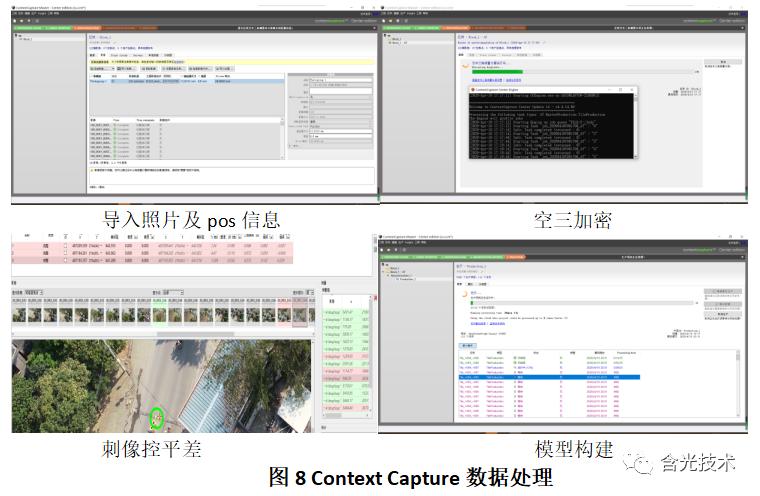Click the block icon next to Block_1 in the project tree

(18, 37)
